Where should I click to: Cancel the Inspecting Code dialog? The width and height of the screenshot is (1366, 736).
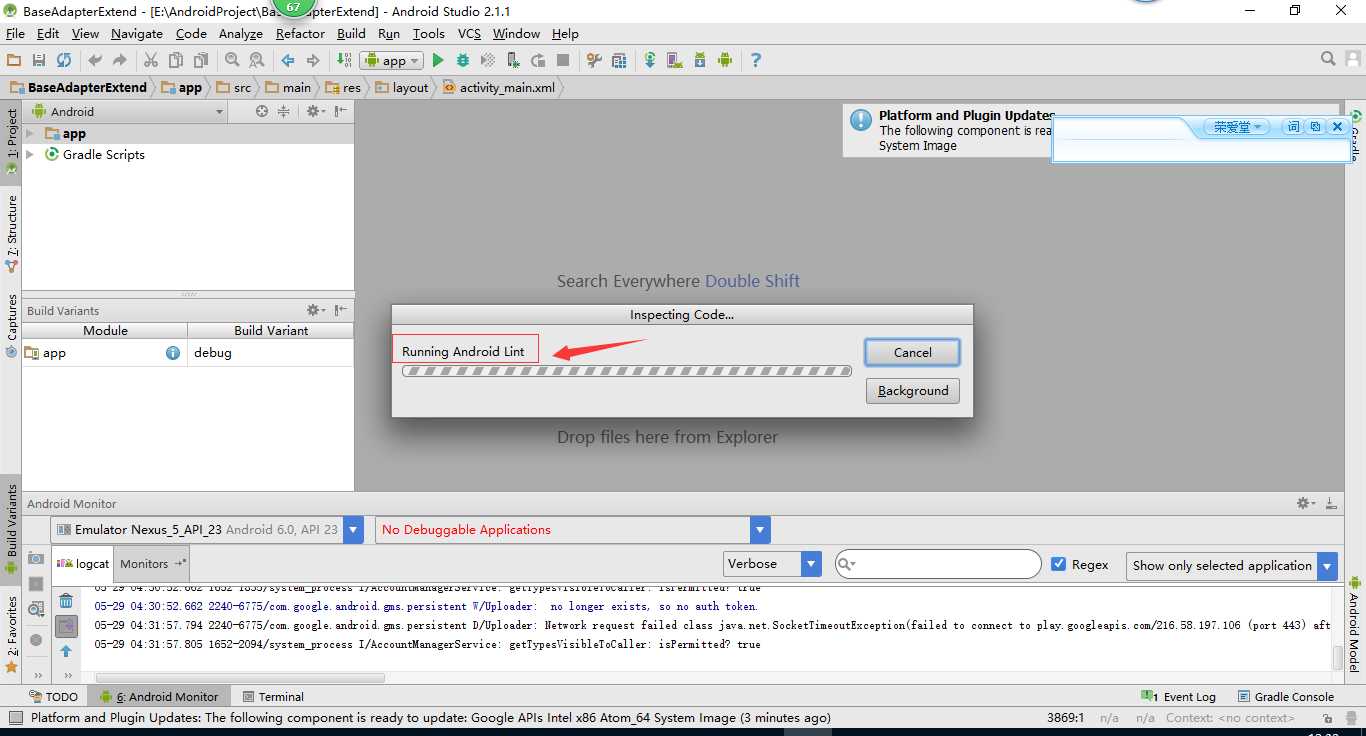912,352
